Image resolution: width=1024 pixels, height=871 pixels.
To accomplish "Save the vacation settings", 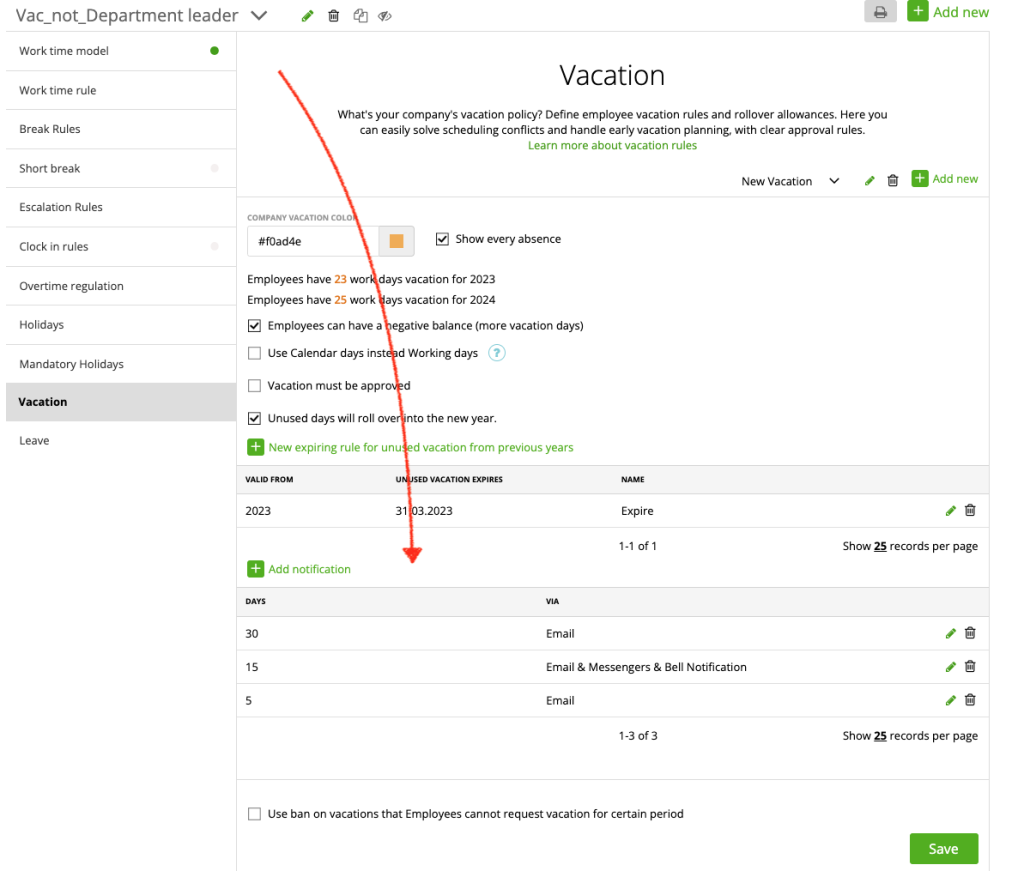I will tap(944, 849).
